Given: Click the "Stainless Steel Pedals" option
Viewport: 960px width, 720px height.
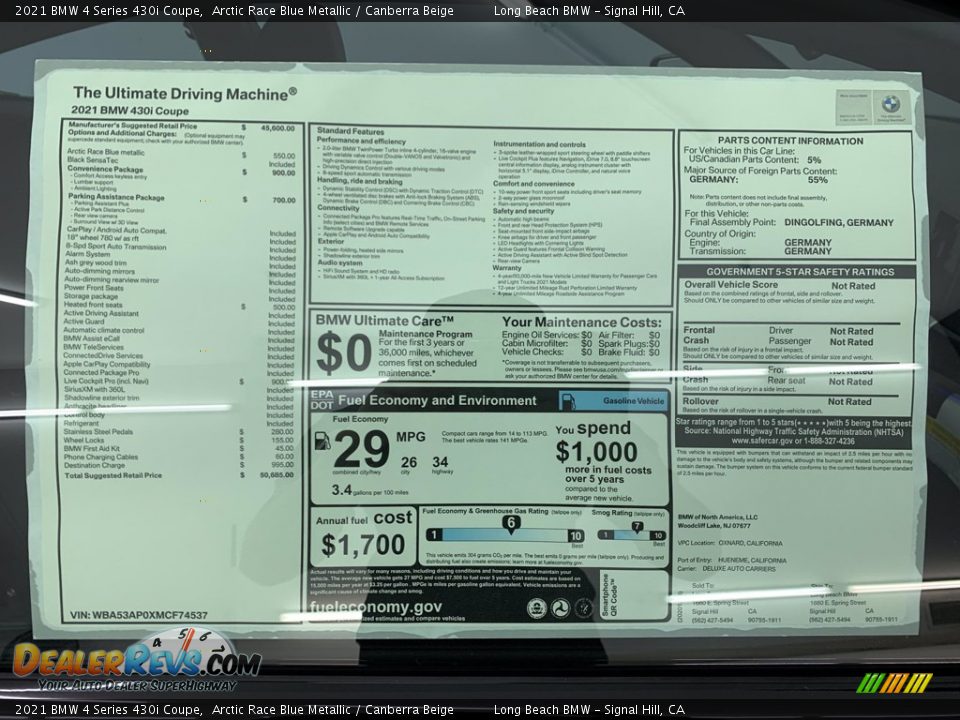Looking at the screenshot, I should point(98,432).
